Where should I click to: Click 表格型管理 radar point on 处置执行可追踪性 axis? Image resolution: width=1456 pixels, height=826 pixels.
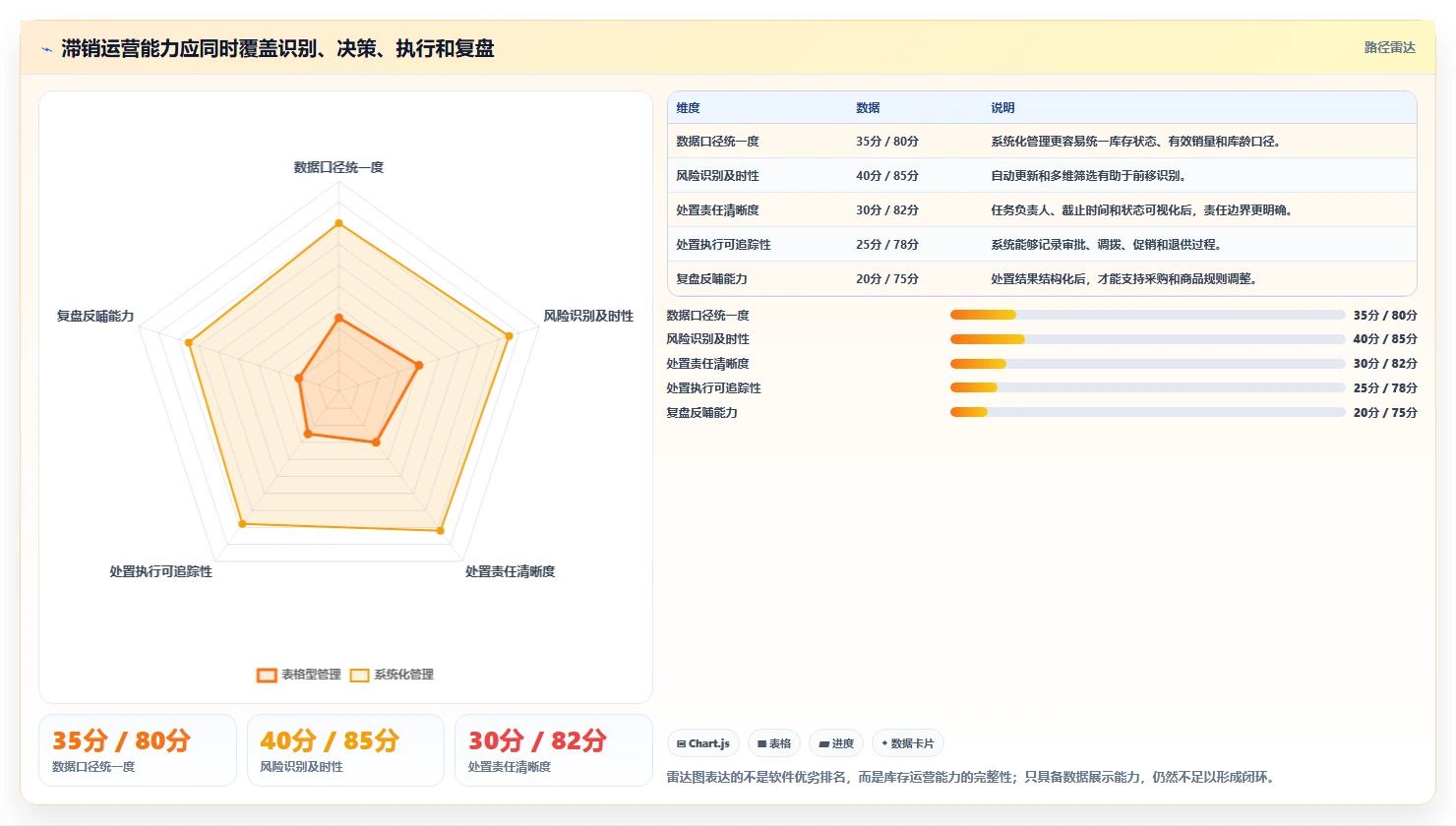tap(308, 434)
